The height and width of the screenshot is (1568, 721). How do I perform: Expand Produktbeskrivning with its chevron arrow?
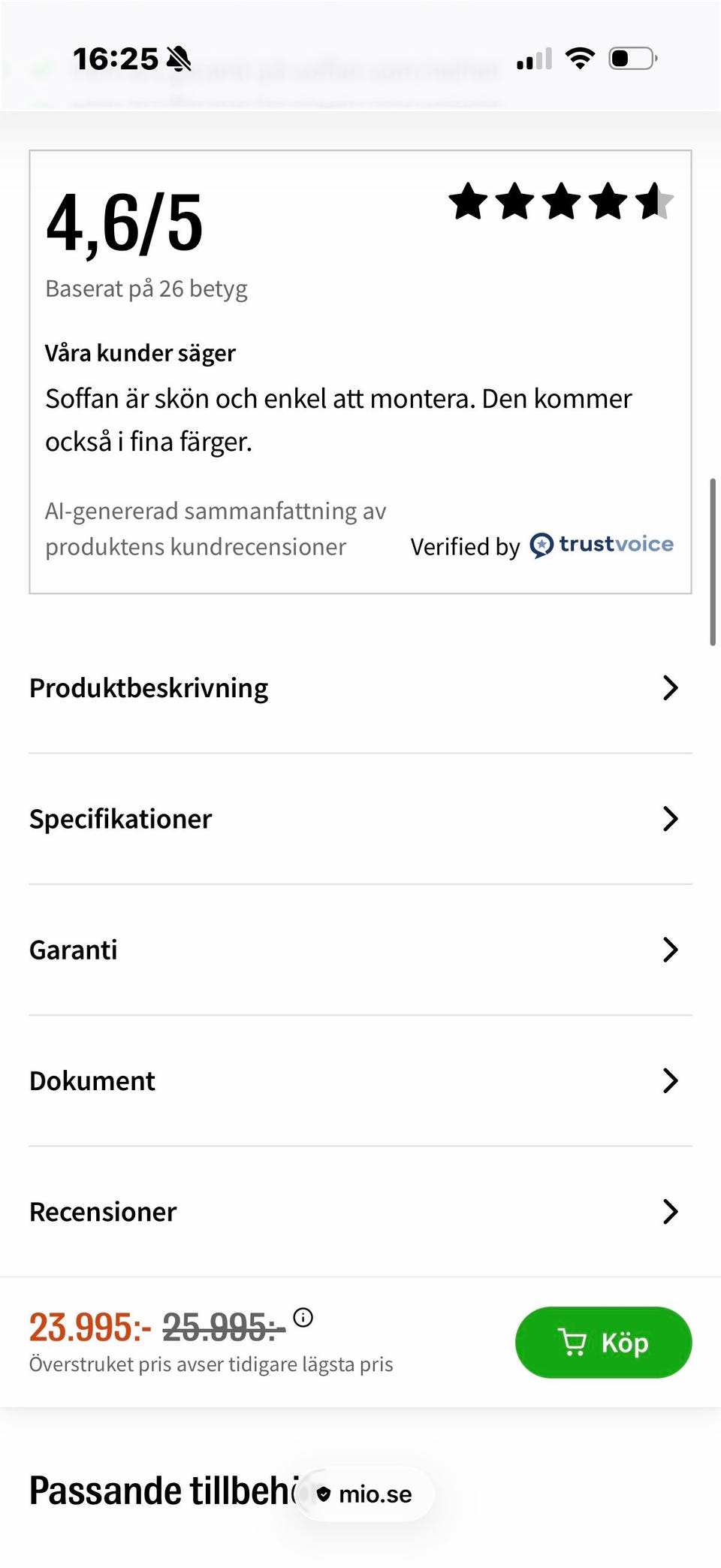point(670,687)
